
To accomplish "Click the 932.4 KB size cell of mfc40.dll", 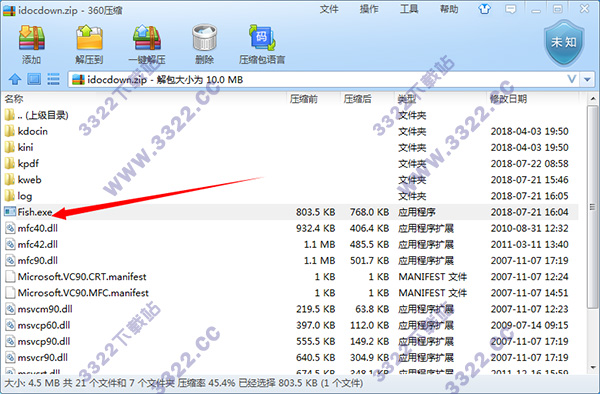I will [315, 228].
